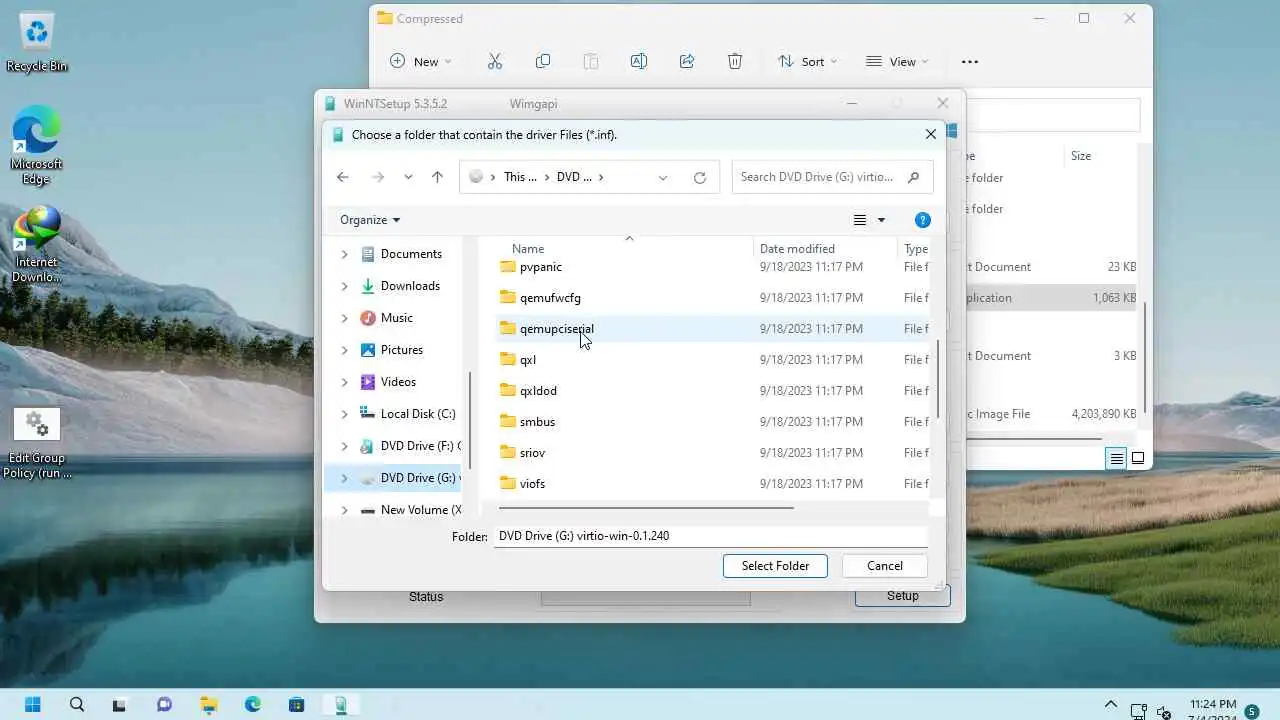Click the Cancel button
This screenshot has width=1280, height=720.
coord(885,566)
